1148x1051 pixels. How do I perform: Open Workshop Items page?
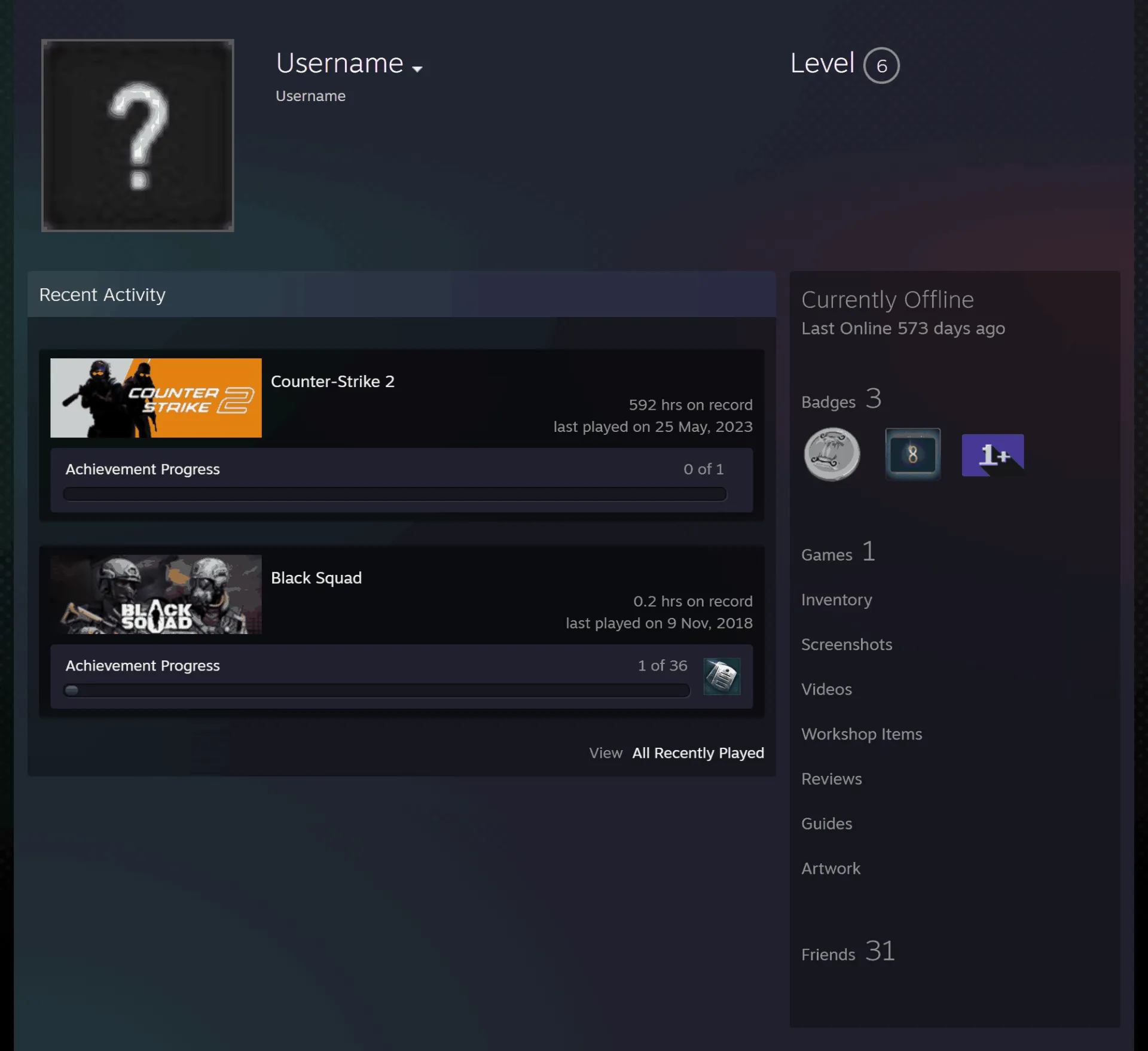coord(862,735)
